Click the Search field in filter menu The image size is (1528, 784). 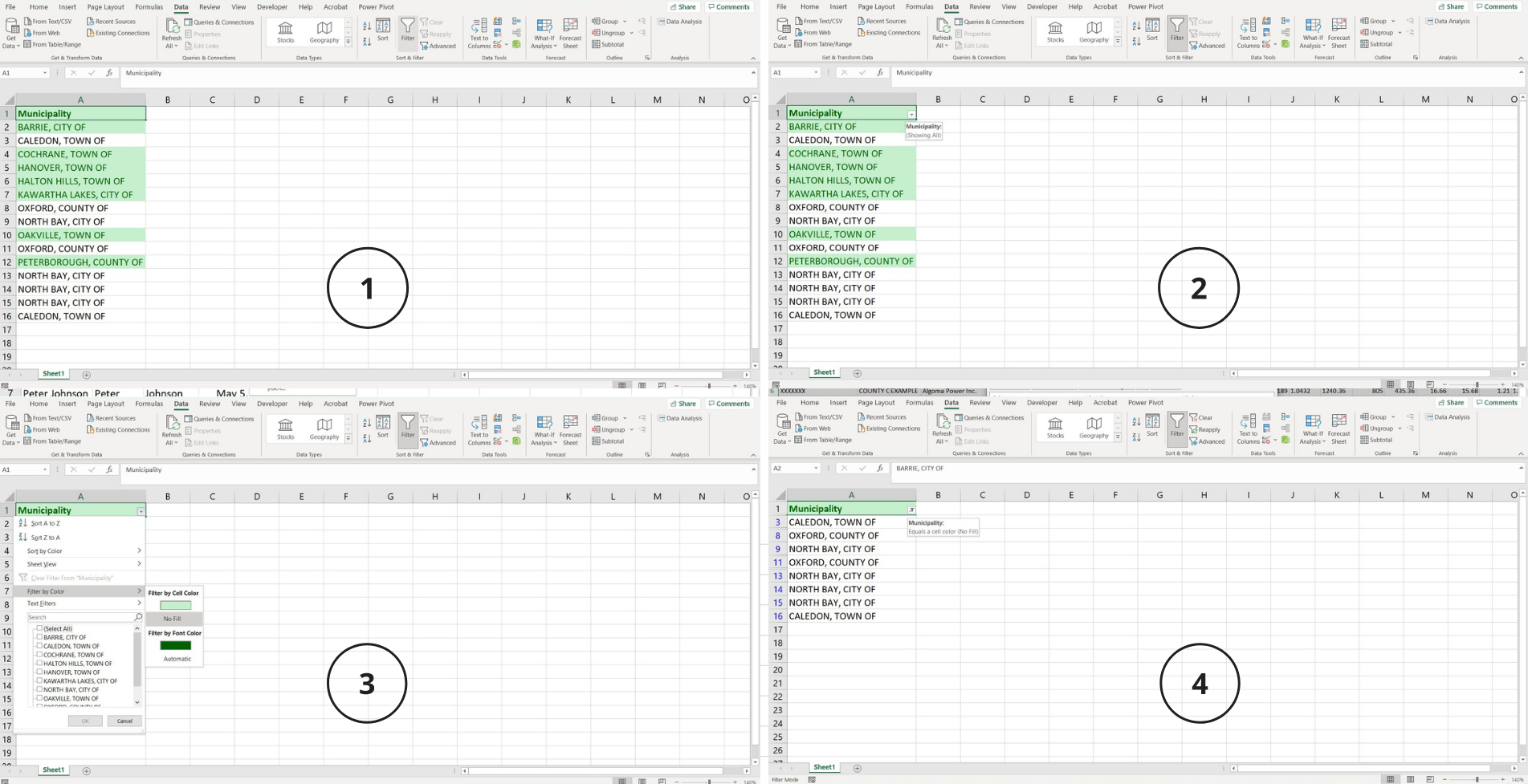coord(79,617)
